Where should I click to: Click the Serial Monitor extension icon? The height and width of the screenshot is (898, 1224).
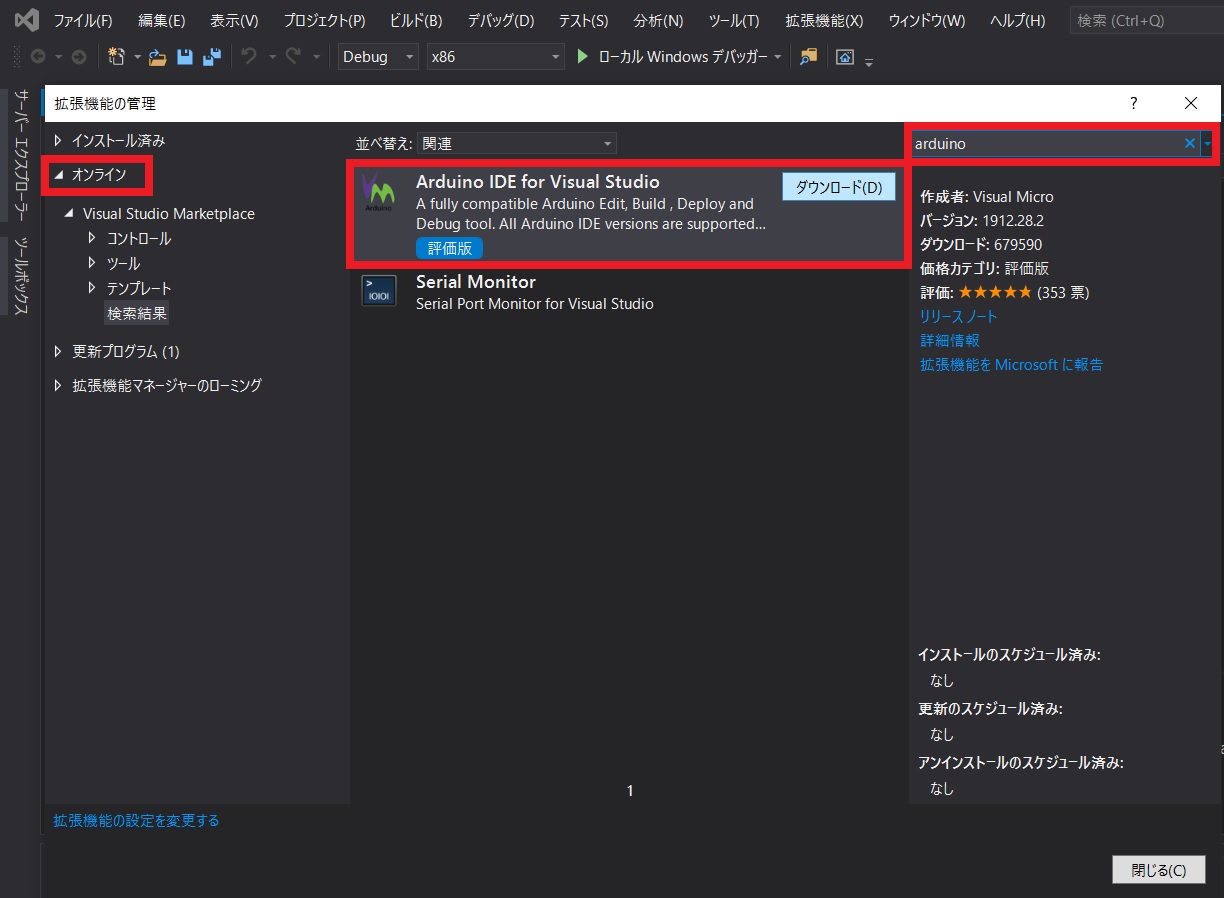pyautogui.click(x=379, y=290)
